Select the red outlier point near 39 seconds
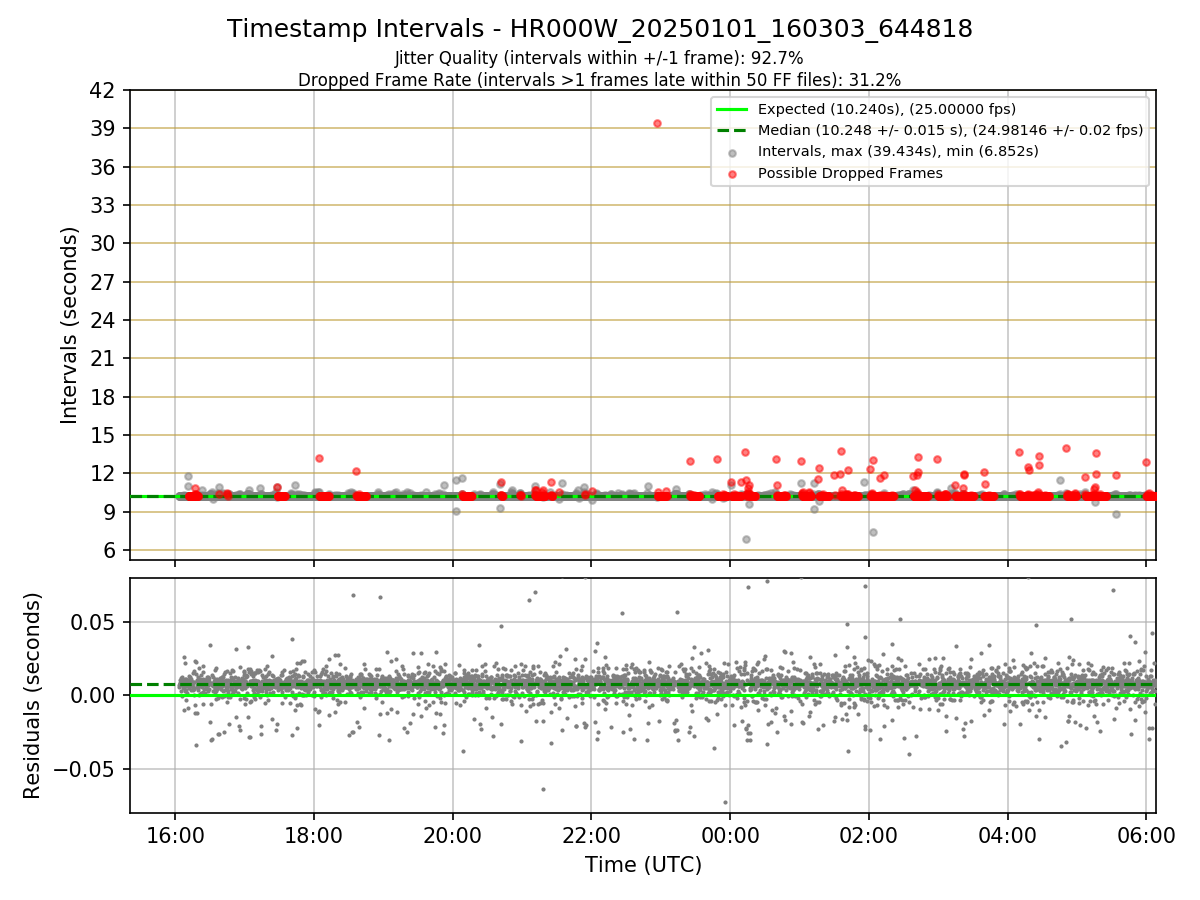The image size is (1200, 900). point(657,123)
